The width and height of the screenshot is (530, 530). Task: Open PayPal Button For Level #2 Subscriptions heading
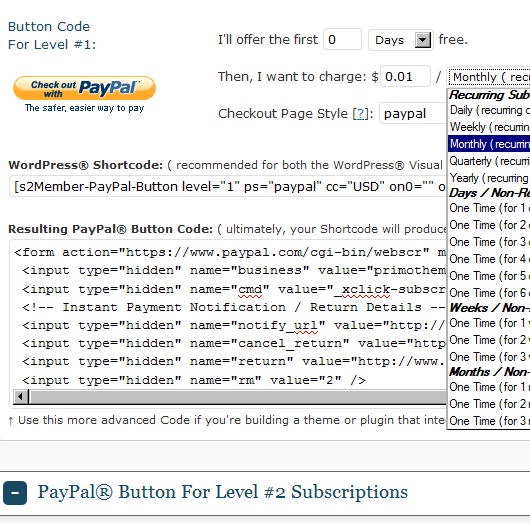point(222,492)
